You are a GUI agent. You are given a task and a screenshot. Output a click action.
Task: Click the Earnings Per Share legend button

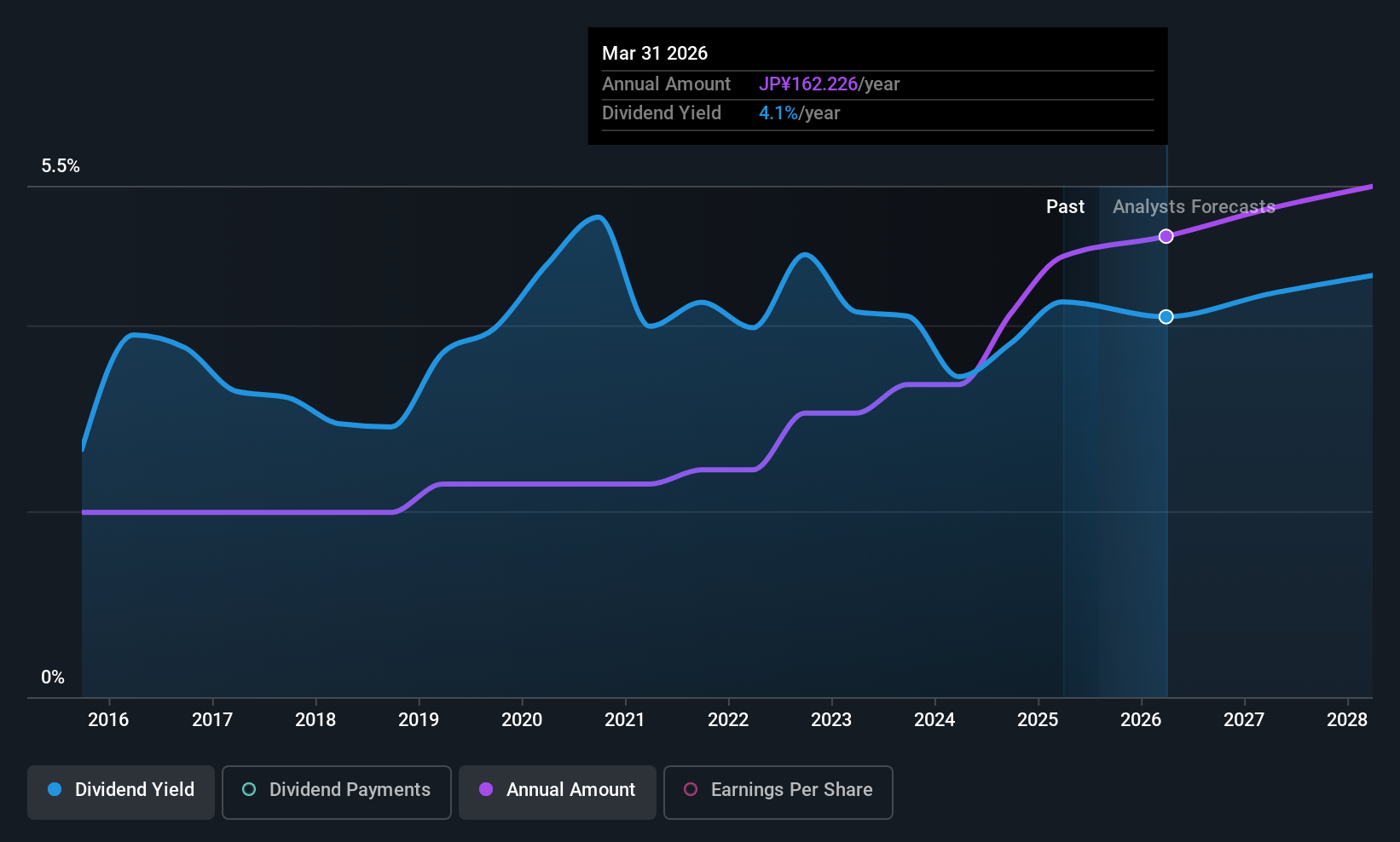(777, 792)
